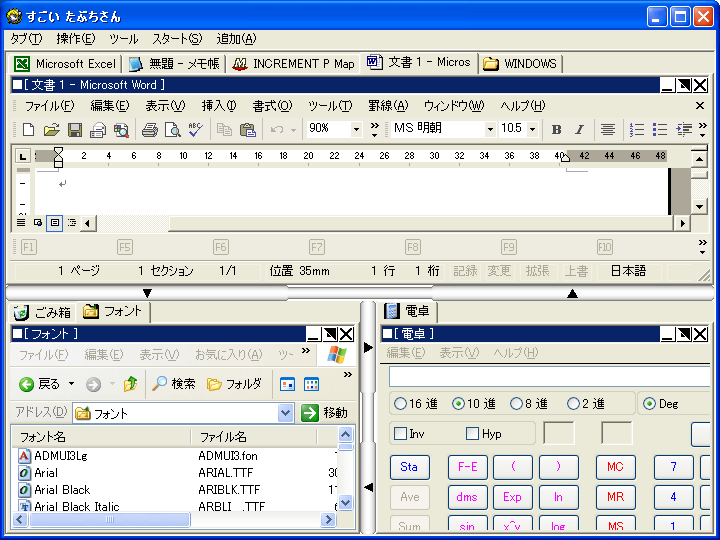Image resolution: width=720 pixels, height=540 pixels.
Task: Click the New blank document icon in Word
Action: pos(28,129)
